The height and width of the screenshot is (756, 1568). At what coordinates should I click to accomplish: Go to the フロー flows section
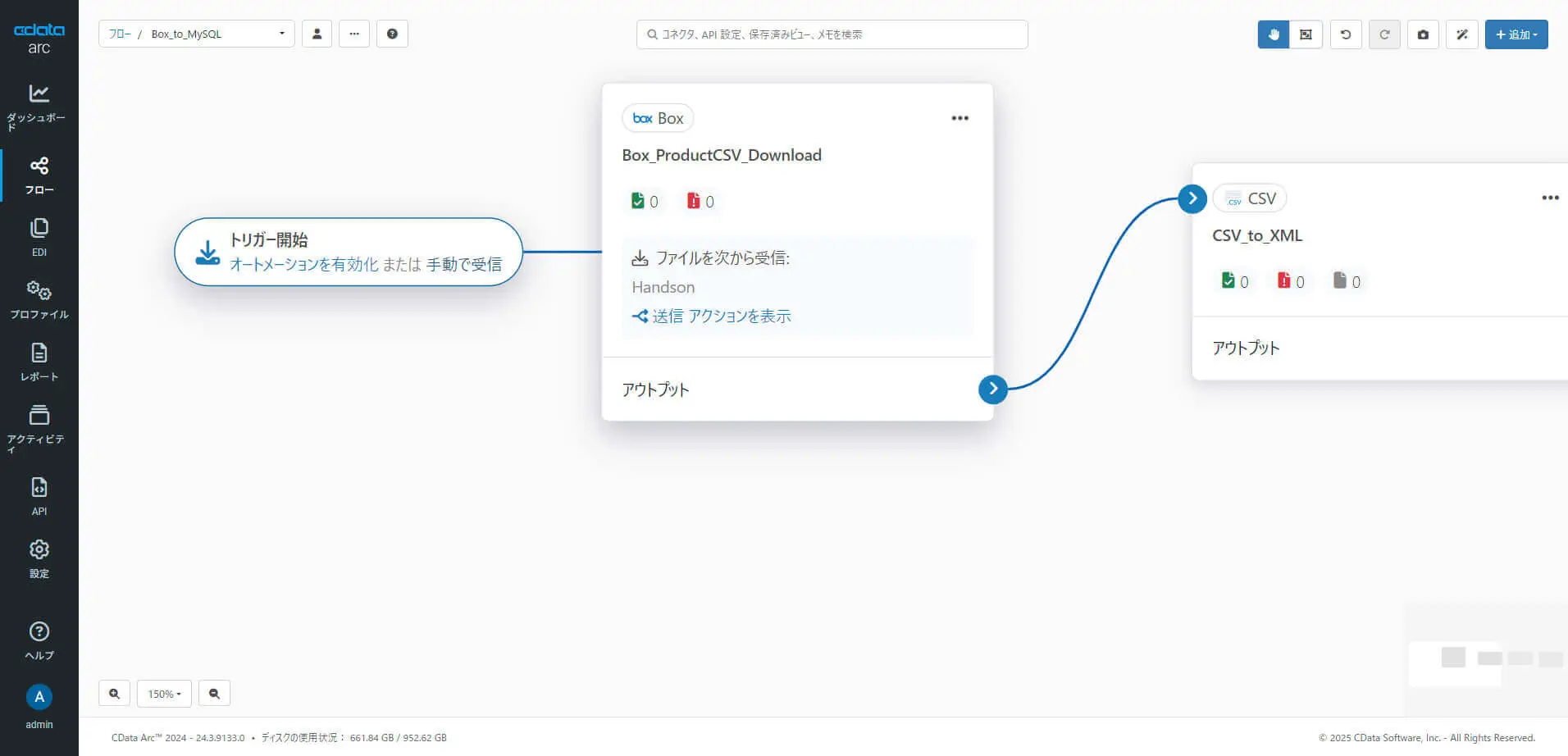coord(39,175)
